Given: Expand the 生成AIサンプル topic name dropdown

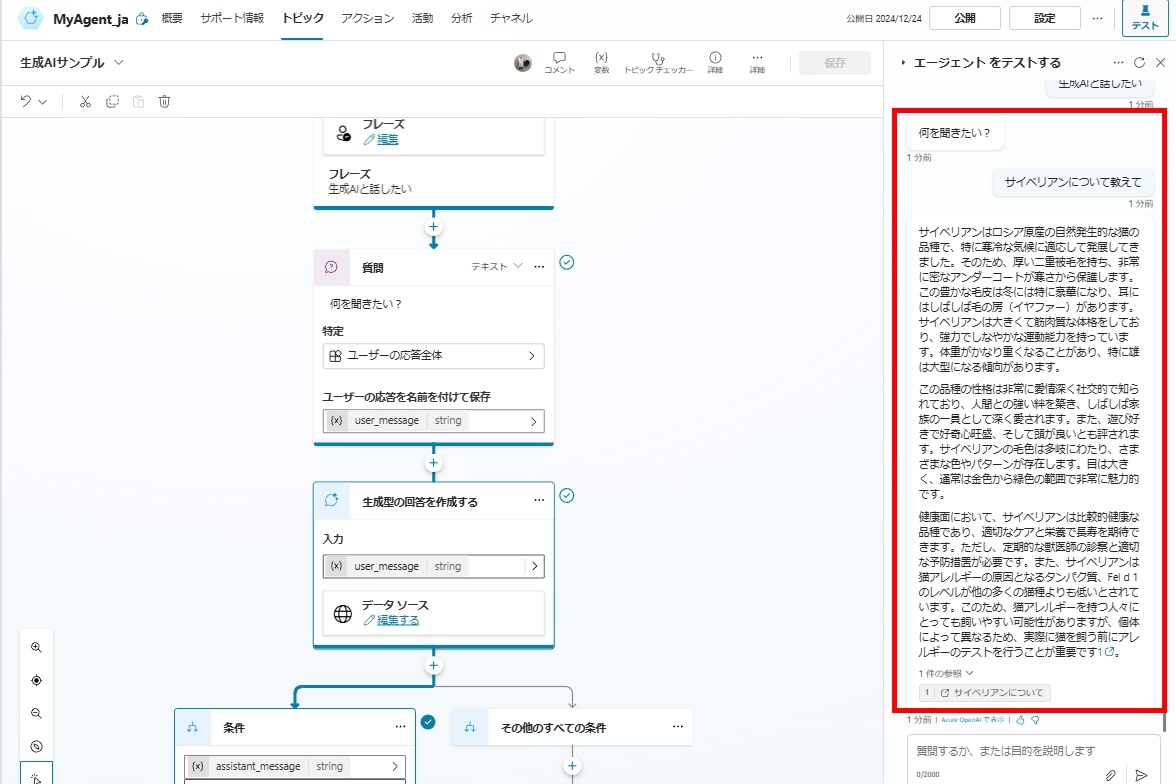Looking at the screenshot, I should (x=117, y=62).
